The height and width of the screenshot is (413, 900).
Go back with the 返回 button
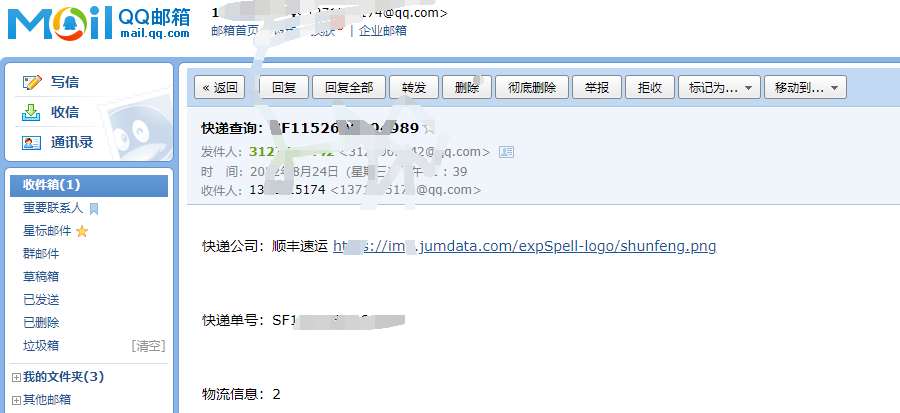tap(220, 87)
